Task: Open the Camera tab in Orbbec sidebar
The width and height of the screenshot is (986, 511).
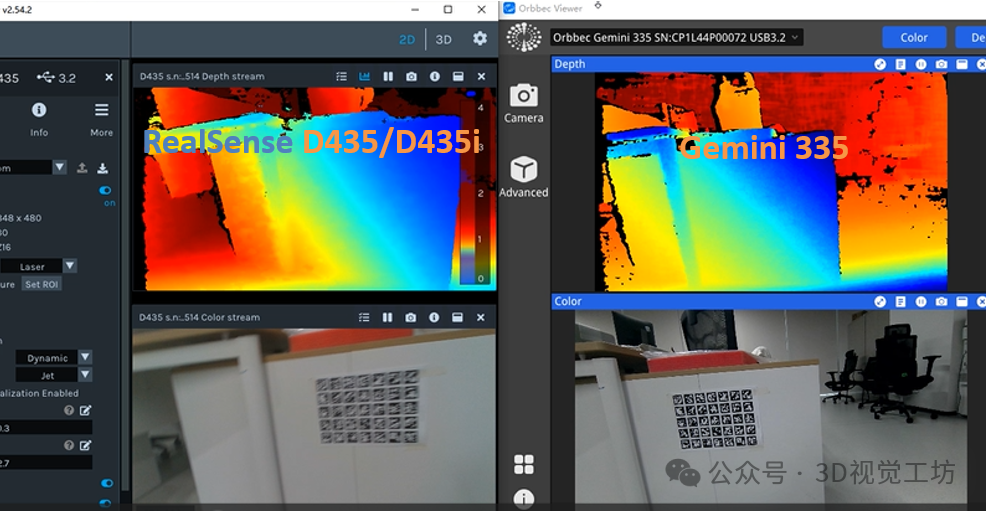Action: point(523,104)
